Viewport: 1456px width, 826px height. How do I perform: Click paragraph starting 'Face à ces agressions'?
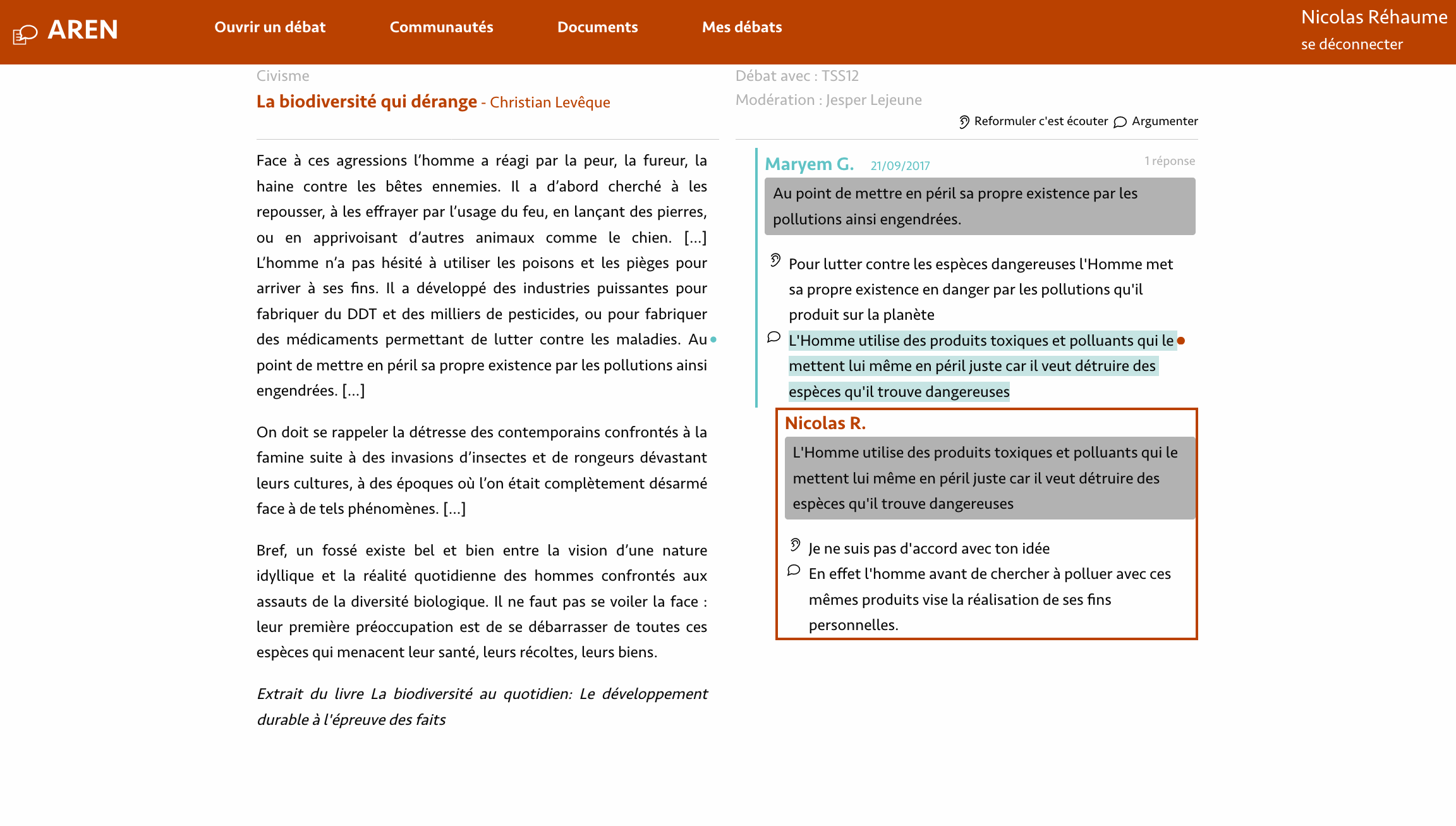coord(482,276)
